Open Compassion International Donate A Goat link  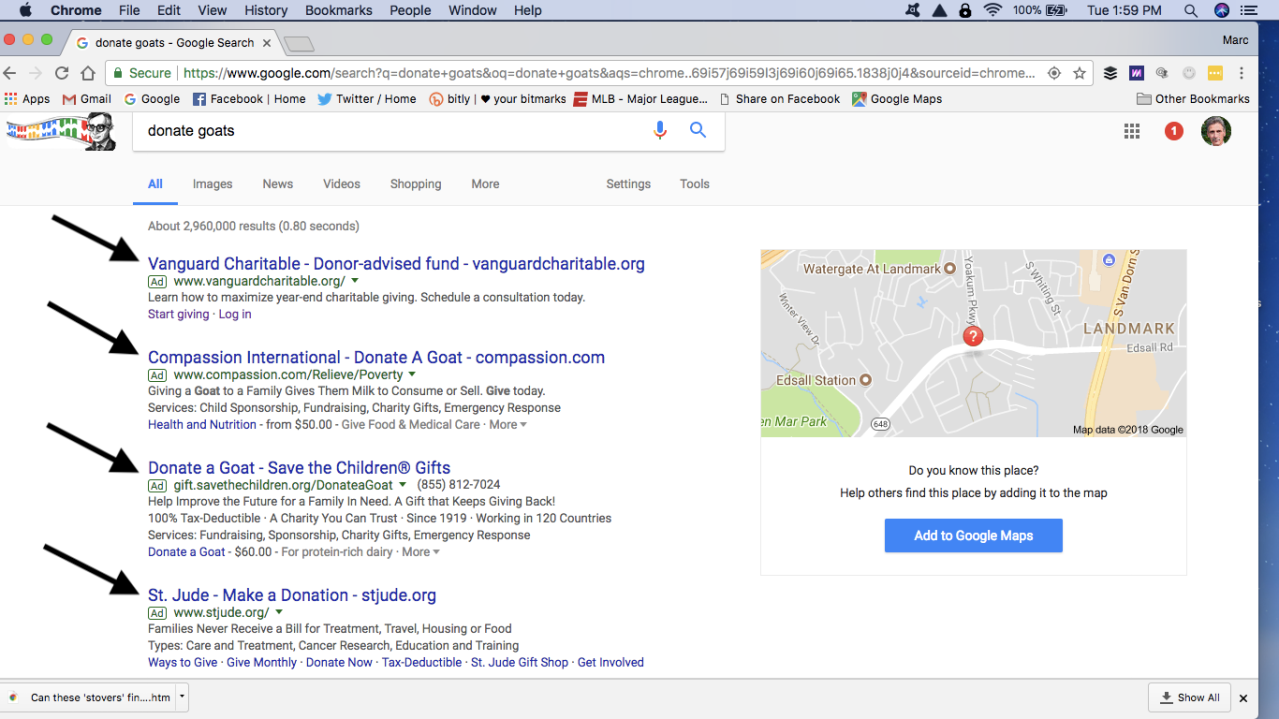pos(376,357)
